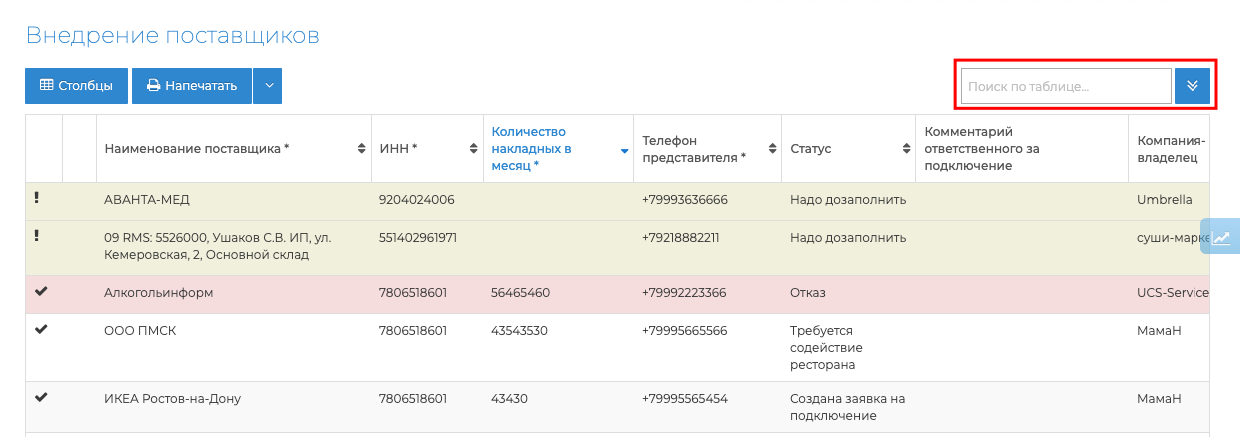Click the checkmark for ИКЕА Ростов-на-Дону

click(x=41, y=397)
